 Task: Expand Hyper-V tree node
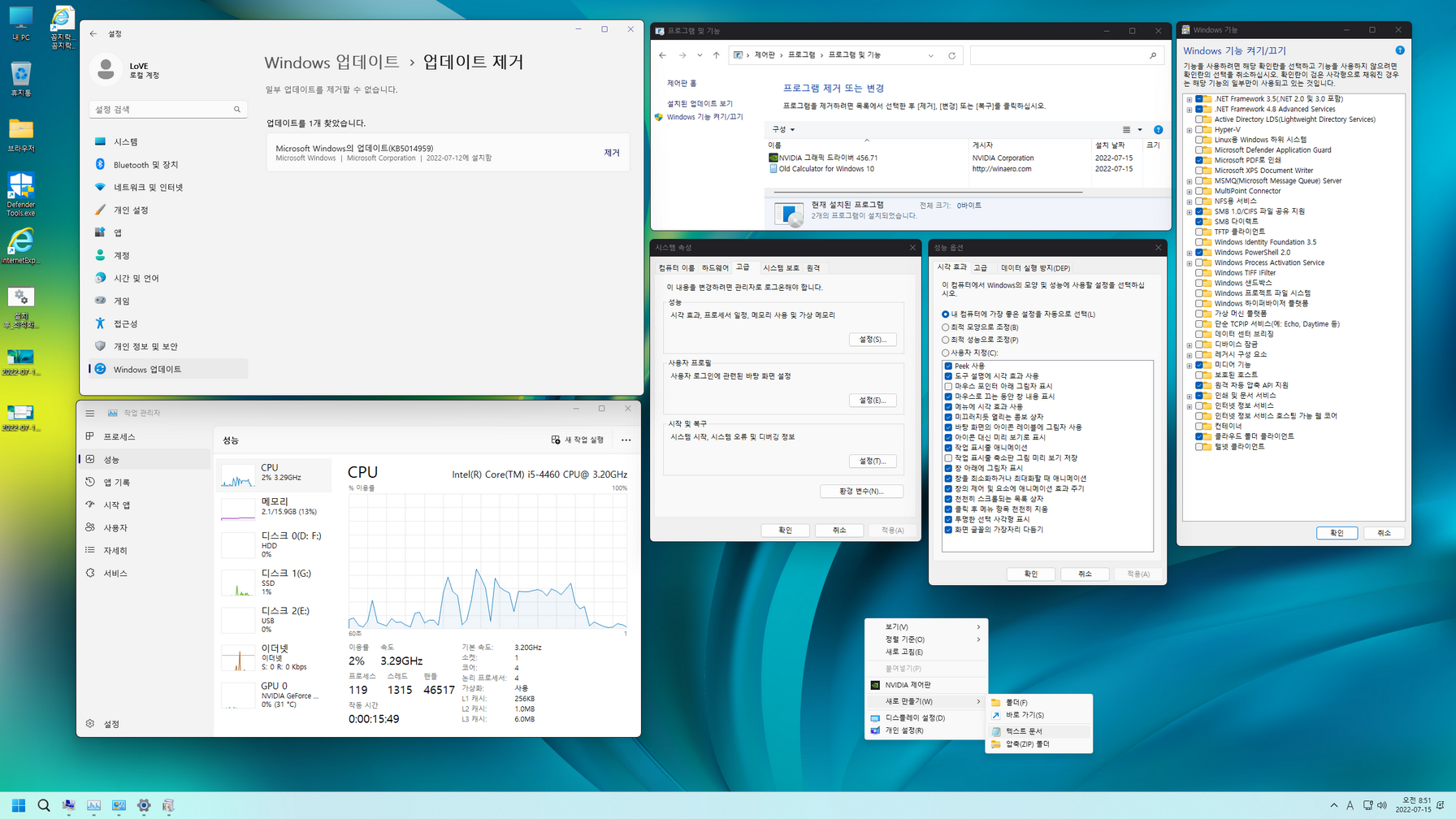click(1189, 130)
